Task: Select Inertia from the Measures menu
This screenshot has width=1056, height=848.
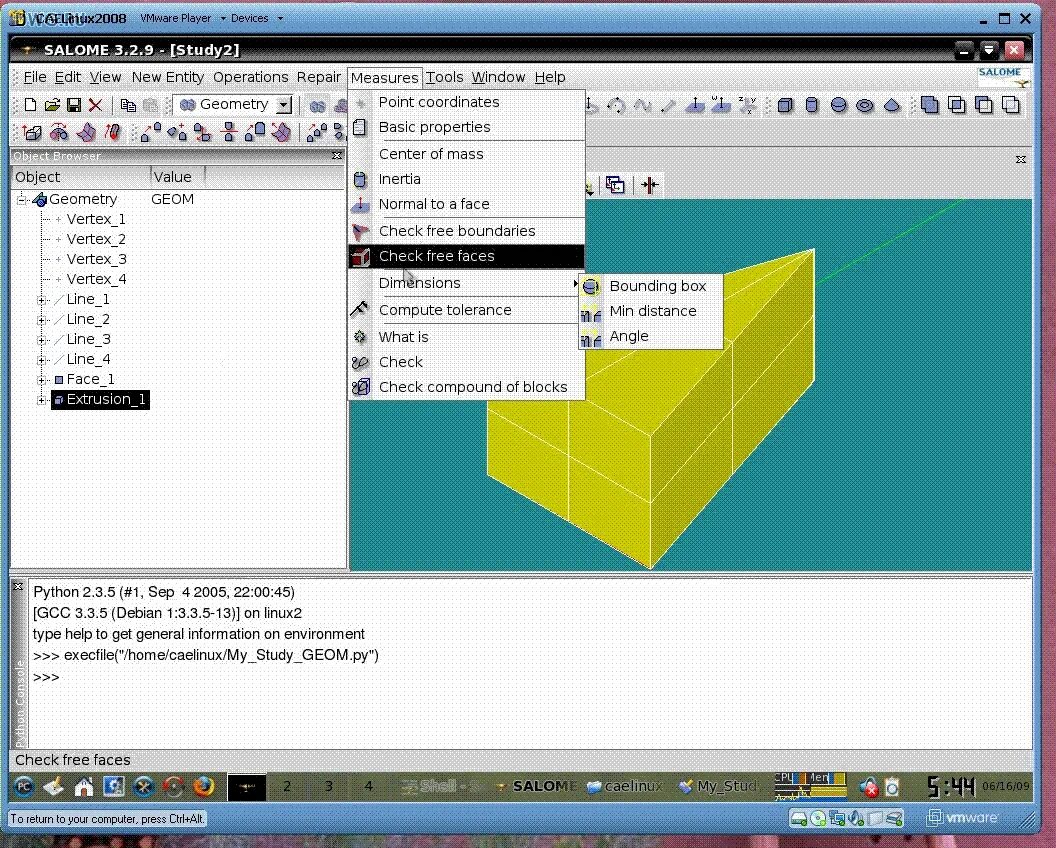Action: click(466, 178)
